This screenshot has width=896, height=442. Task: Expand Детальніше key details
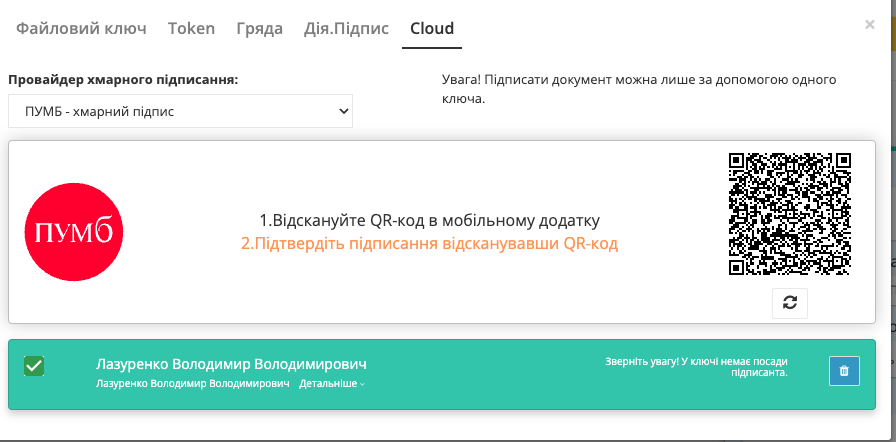(x=332, y=384)
